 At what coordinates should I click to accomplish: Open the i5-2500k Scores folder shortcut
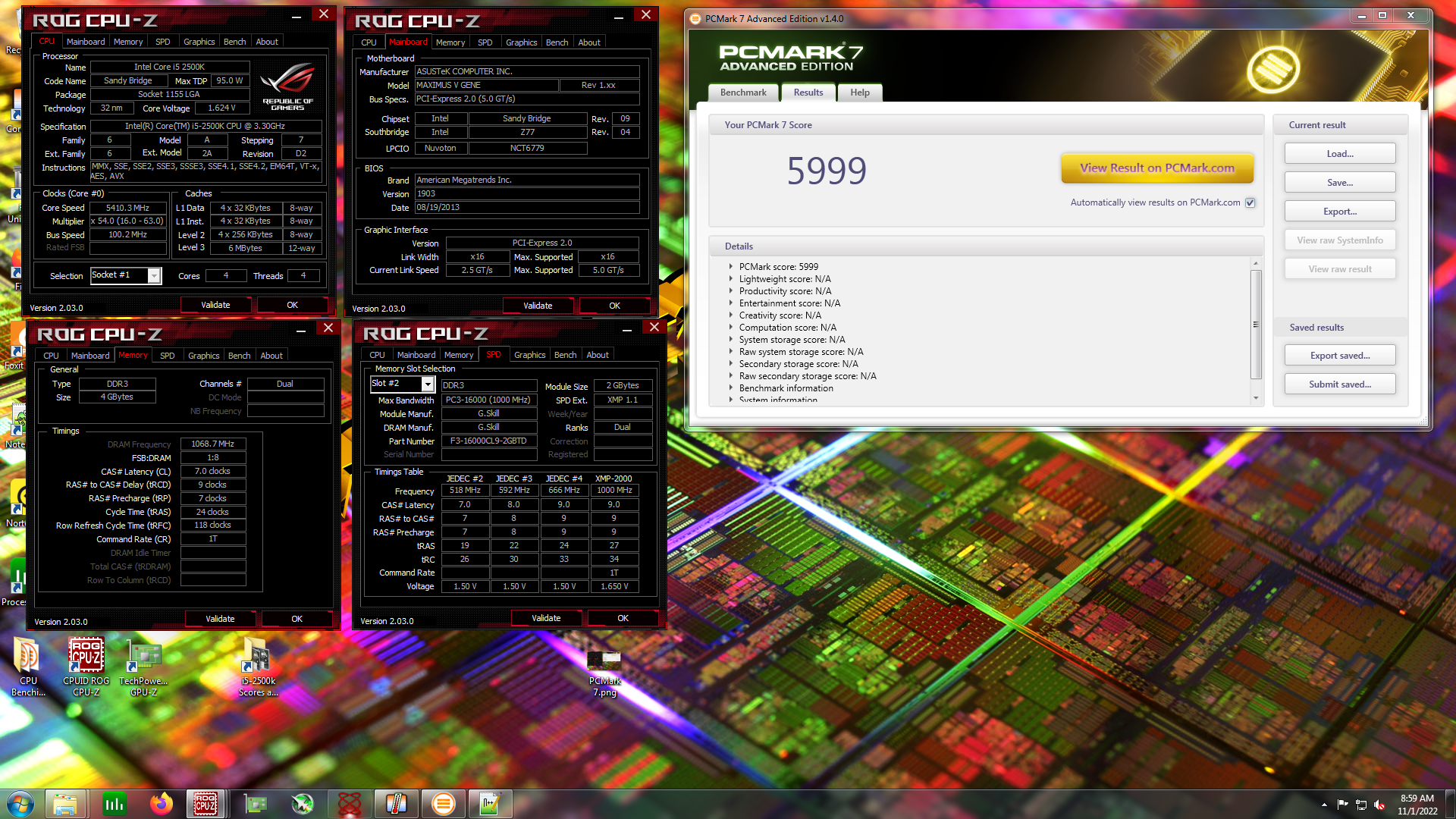coord(258,666)
